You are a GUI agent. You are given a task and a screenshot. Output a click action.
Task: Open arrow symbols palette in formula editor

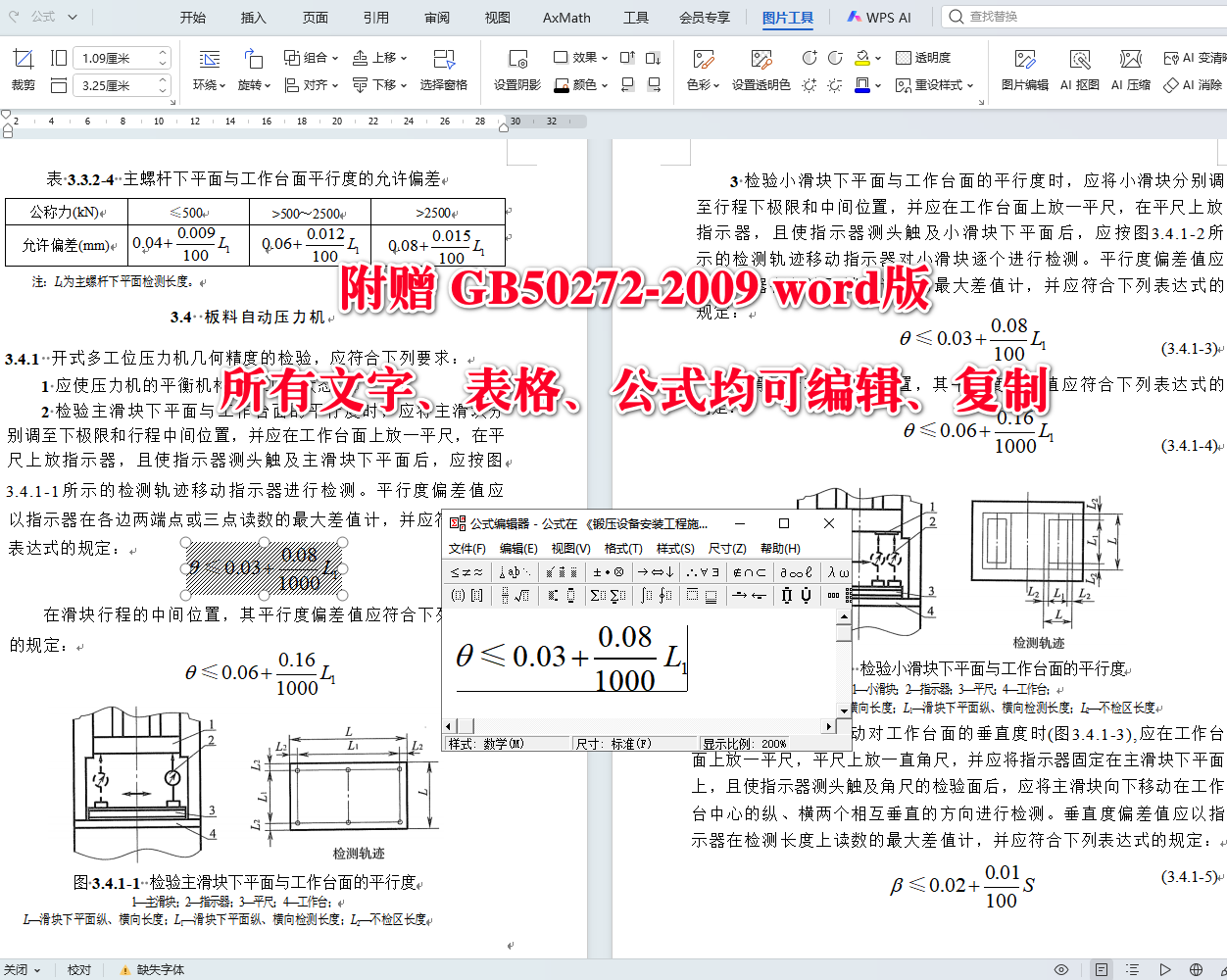pyautogui.click(x=656, y=571)
